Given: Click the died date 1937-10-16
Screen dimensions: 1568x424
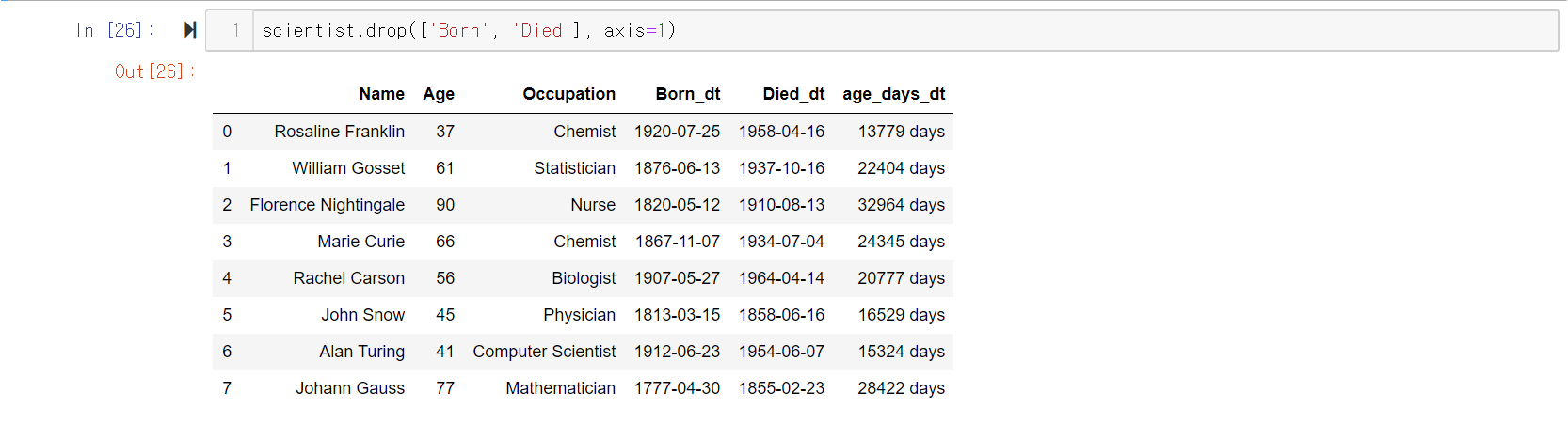Looking at the screenshot, I should [781, 168].
